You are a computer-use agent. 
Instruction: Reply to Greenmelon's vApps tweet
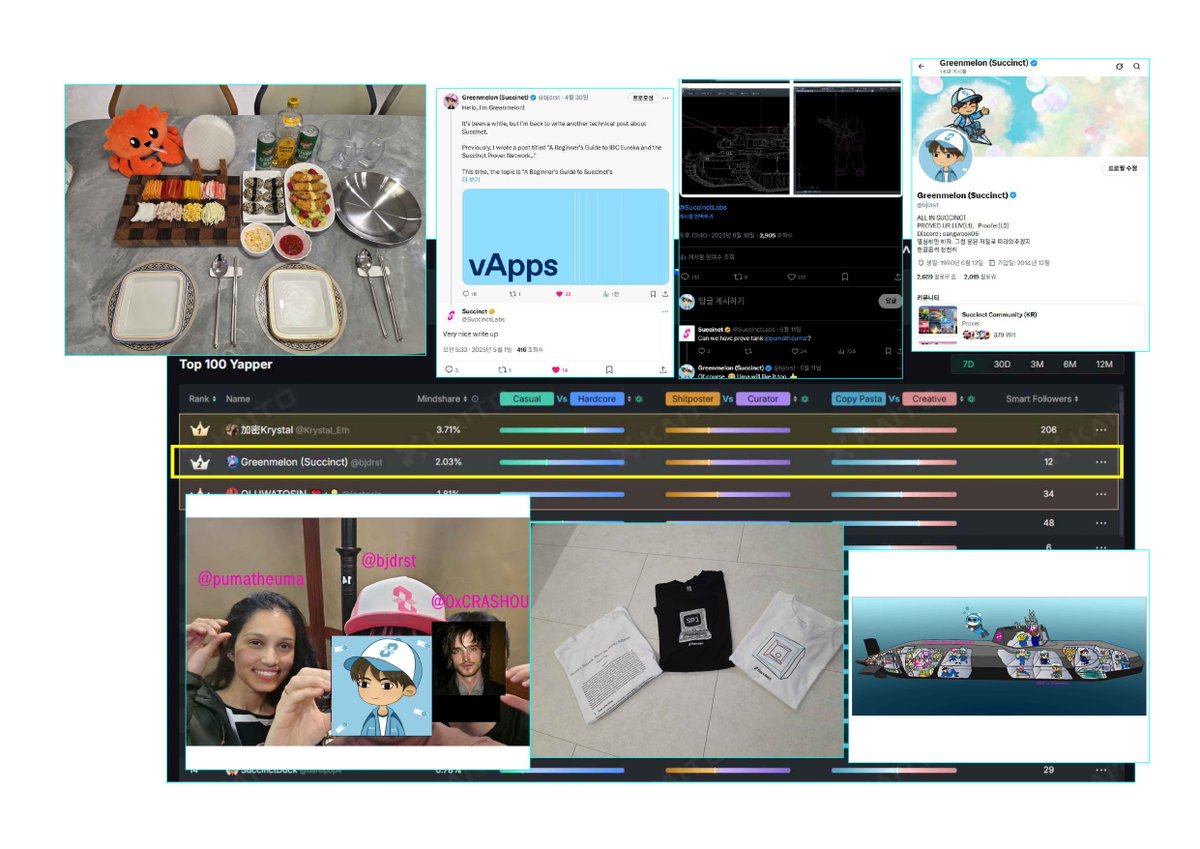[467, 294]
